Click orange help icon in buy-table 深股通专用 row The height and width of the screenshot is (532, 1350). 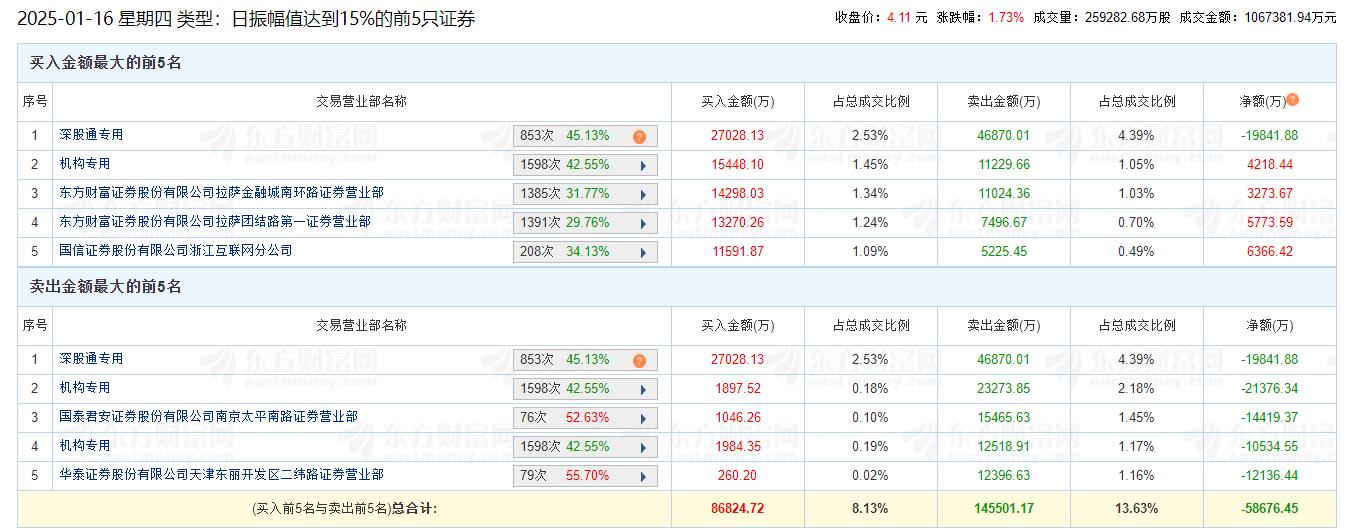pyautogui.click(x=639, y=137)
